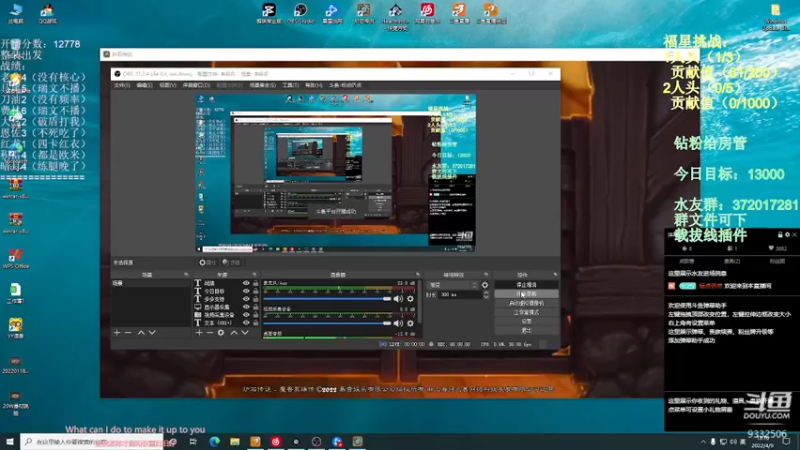Decrease transition duration with down arrow
Screen dimensions: 800x450
(x=486, y=297)
